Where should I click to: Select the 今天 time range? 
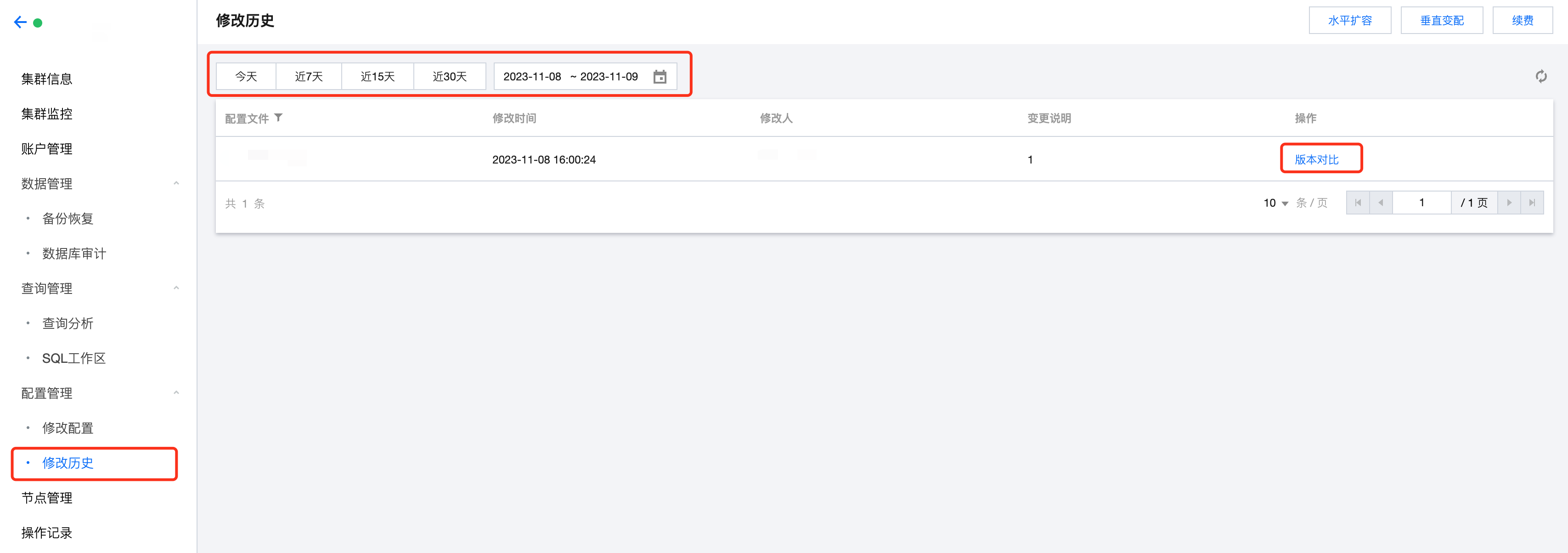(246, 77)
